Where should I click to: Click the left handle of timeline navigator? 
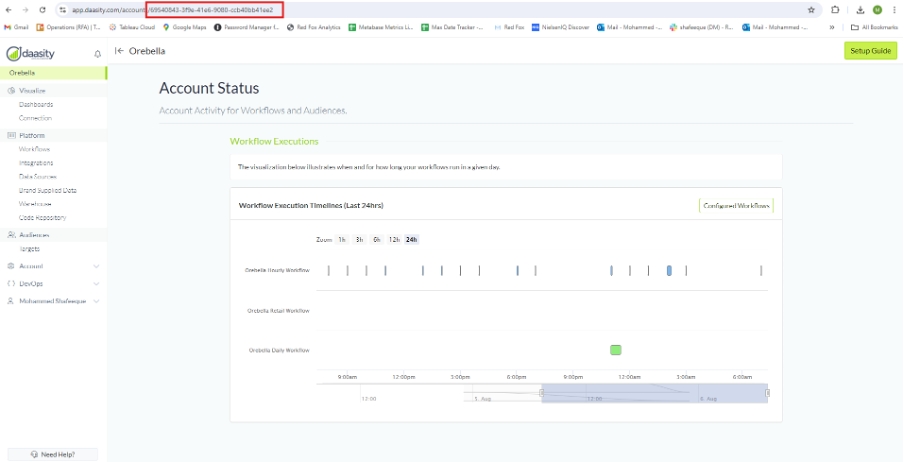tap(542, 393)
